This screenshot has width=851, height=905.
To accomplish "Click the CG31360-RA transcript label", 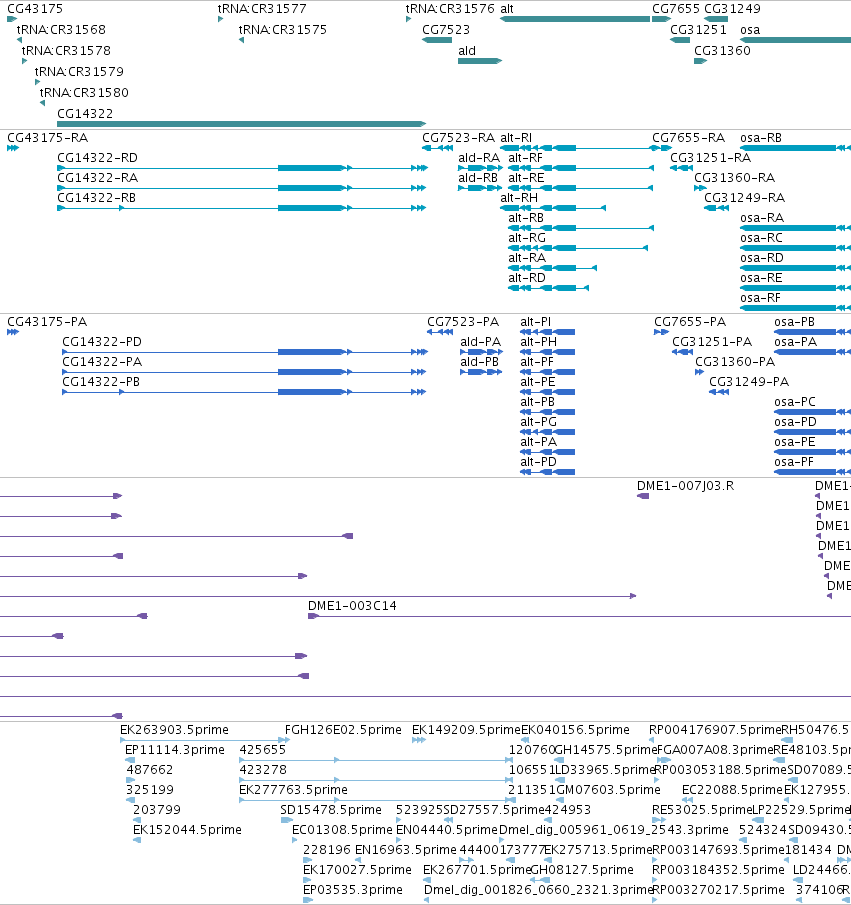I will 734,178.
